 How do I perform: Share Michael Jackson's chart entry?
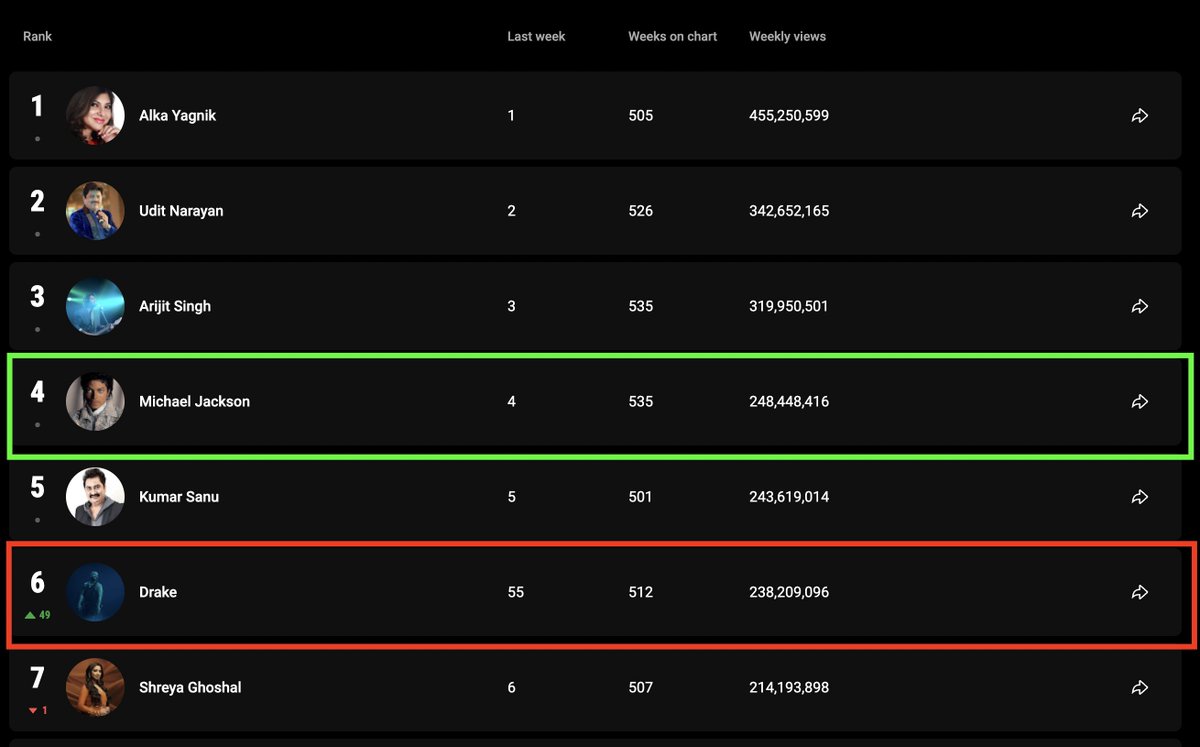[x=1139, y=402]
